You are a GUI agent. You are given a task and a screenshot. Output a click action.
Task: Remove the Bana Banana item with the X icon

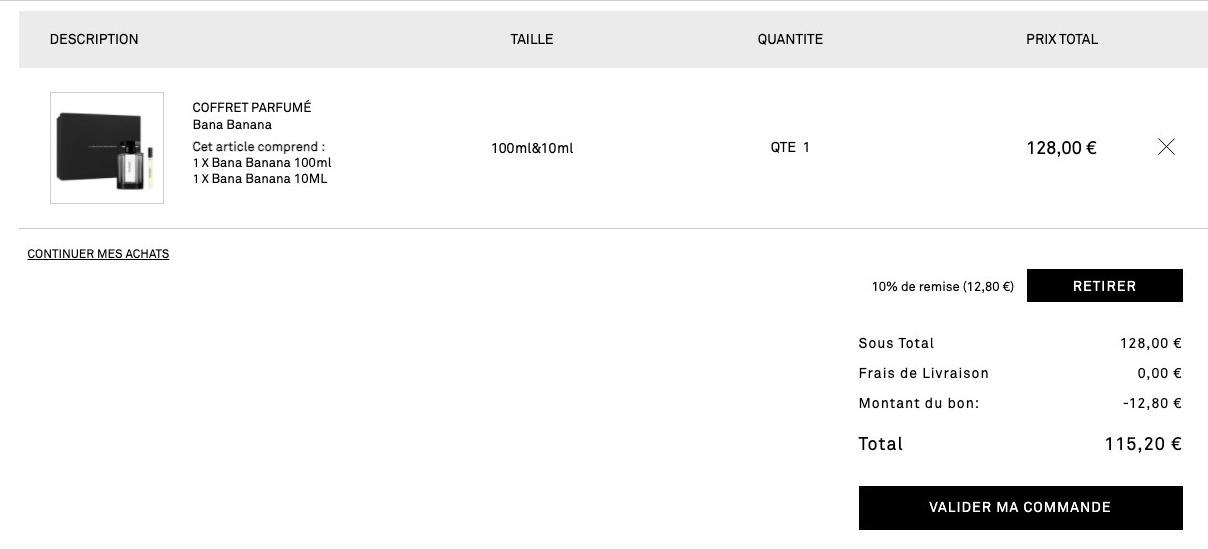[1166, 147]
